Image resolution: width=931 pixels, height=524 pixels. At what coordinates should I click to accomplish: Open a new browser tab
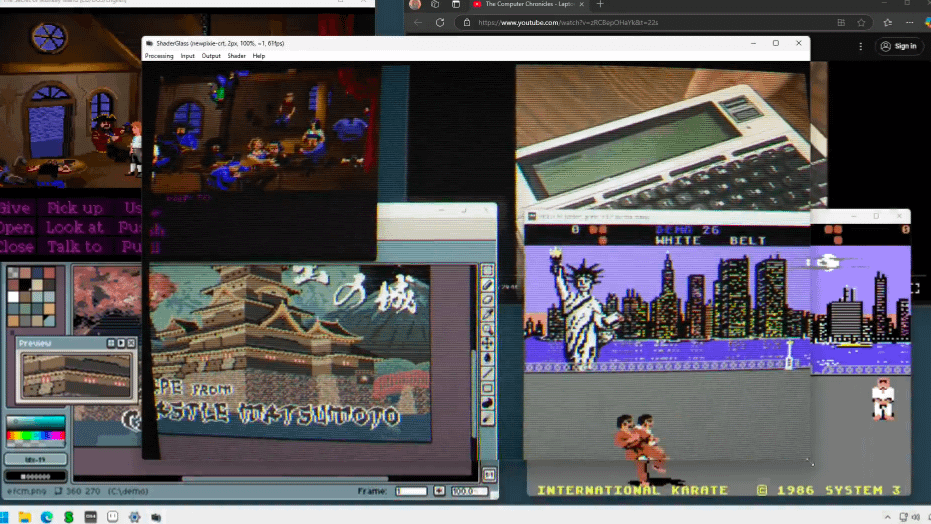tap(600, 4)
